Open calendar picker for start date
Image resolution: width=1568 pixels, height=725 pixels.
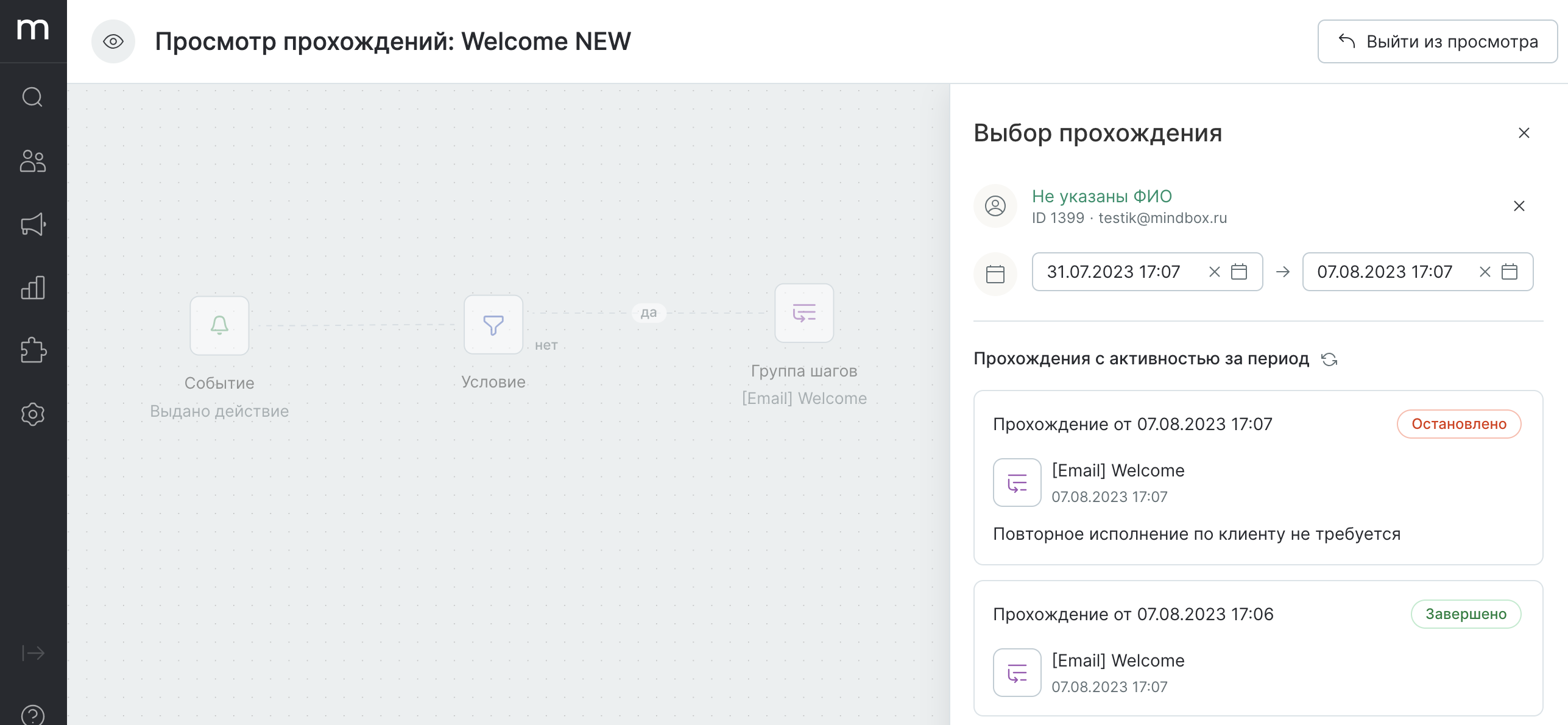pos(1239,272)
